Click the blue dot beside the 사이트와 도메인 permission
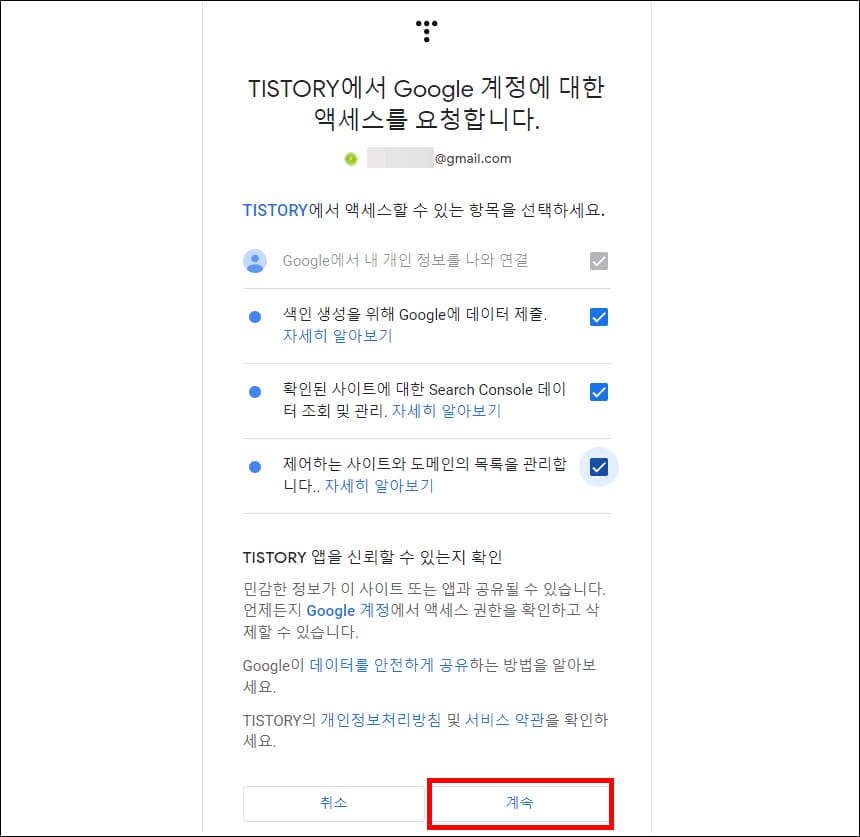 click(x=257, y=466)
